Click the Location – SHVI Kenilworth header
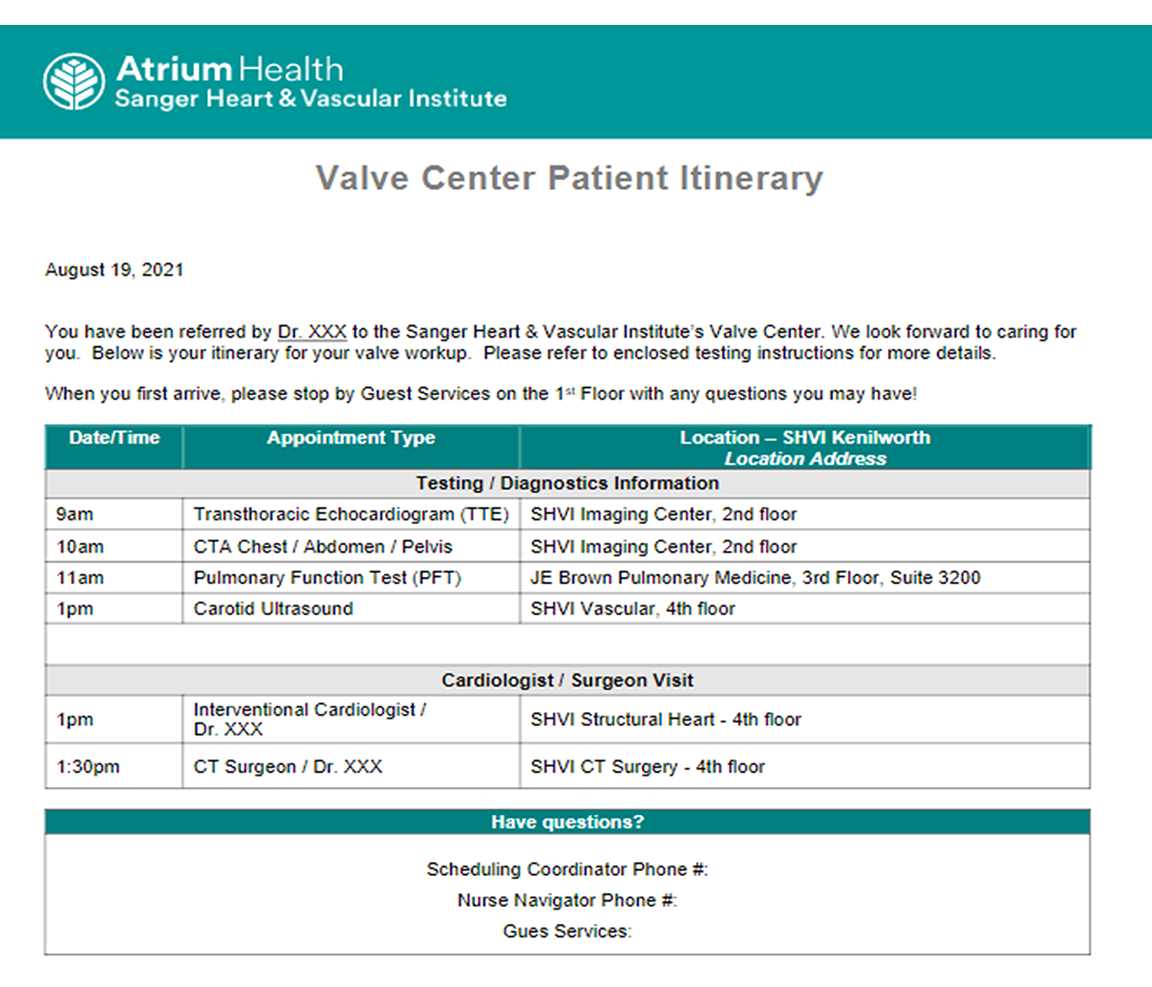1152x987 pixels. (x=805, y=438)
